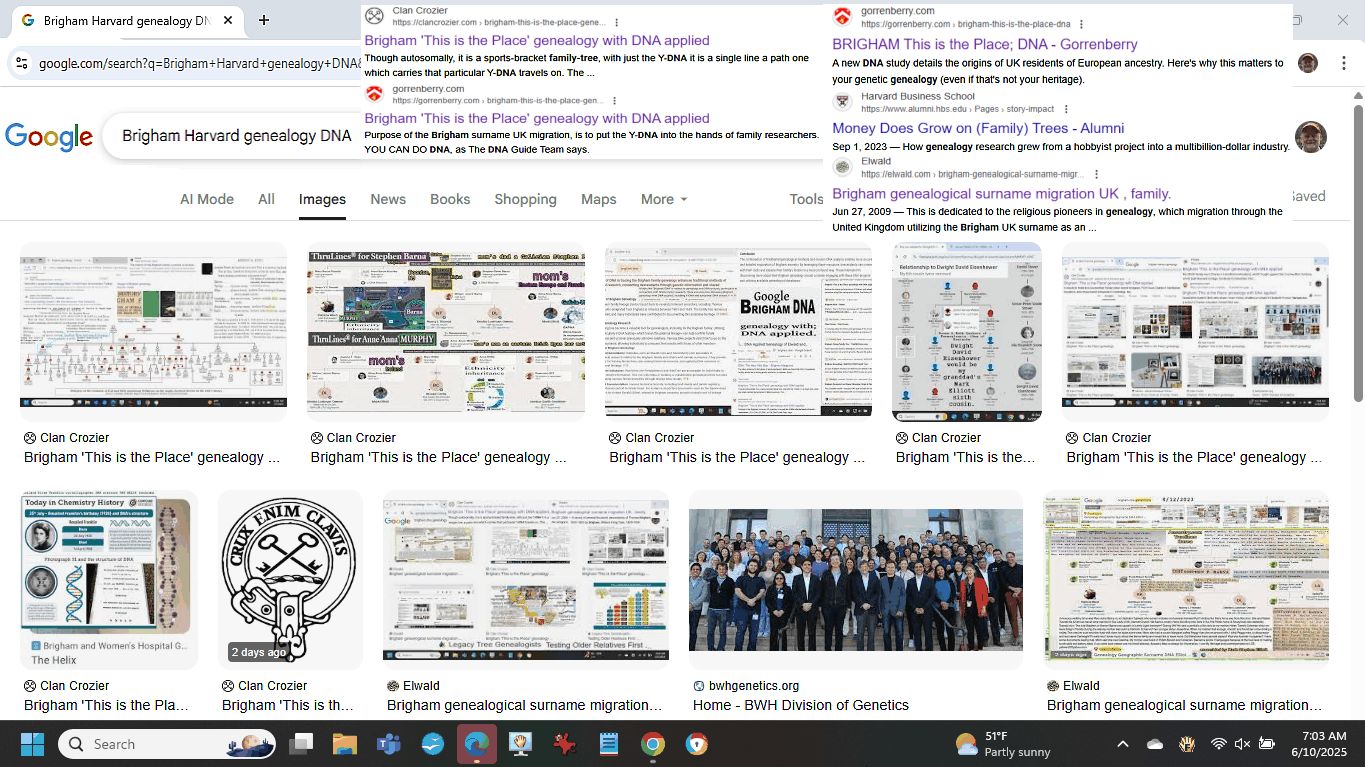Screen dimensions: 1365x767
Task: Show hidden icons in the system tray
Action: tap(1122, 744)
